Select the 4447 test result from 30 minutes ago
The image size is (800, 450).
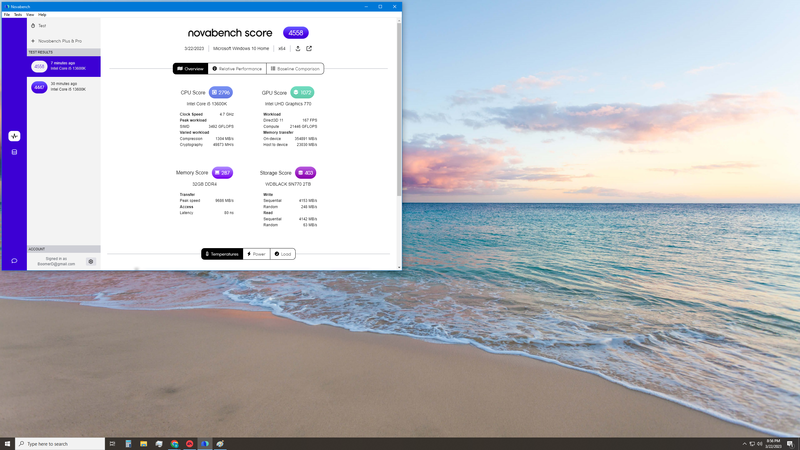tap(64, 87)
